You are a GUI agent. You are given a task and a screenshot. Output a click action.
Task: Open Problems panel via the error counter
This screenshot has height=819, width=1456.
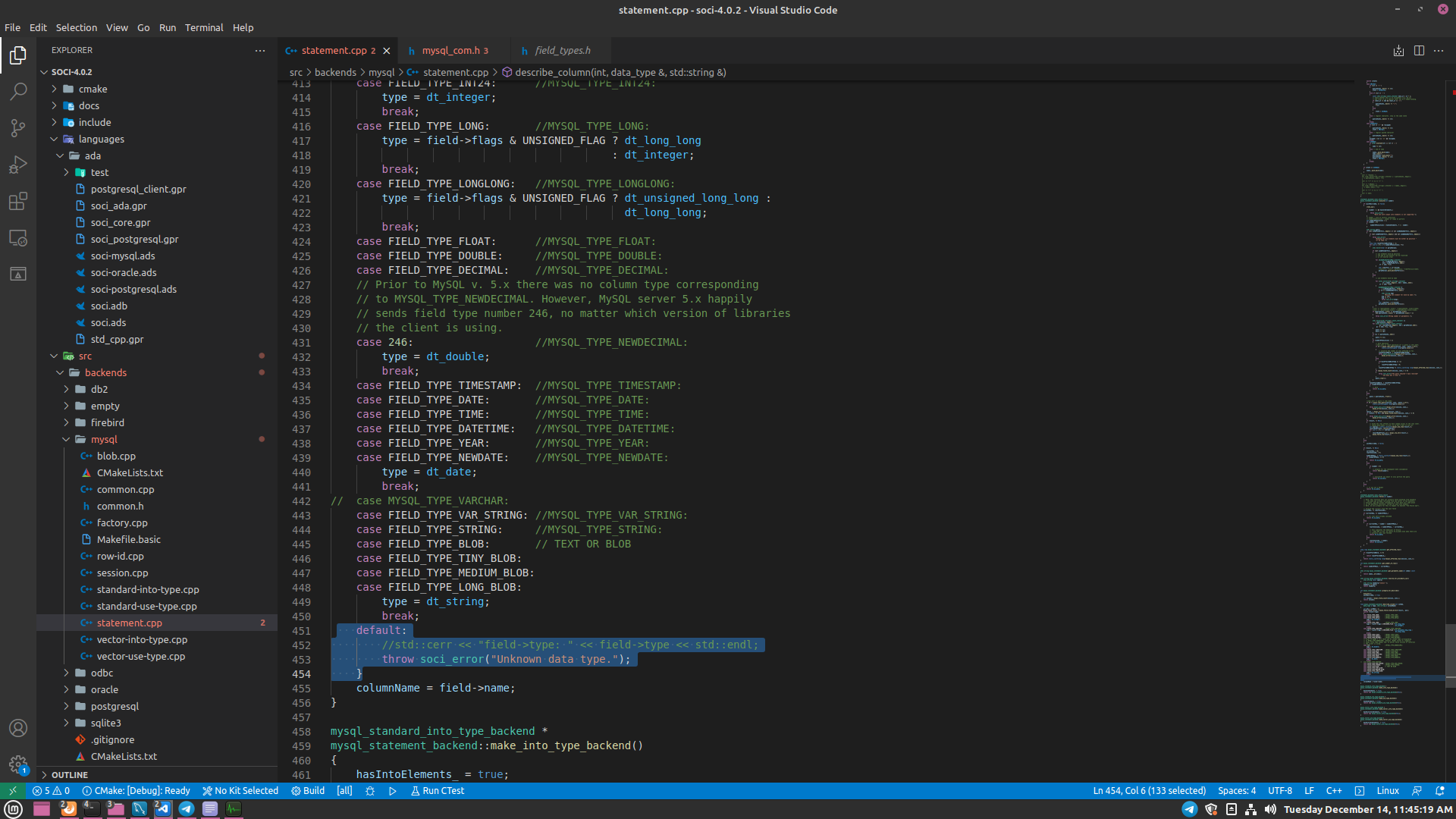(x=51, y=790)
